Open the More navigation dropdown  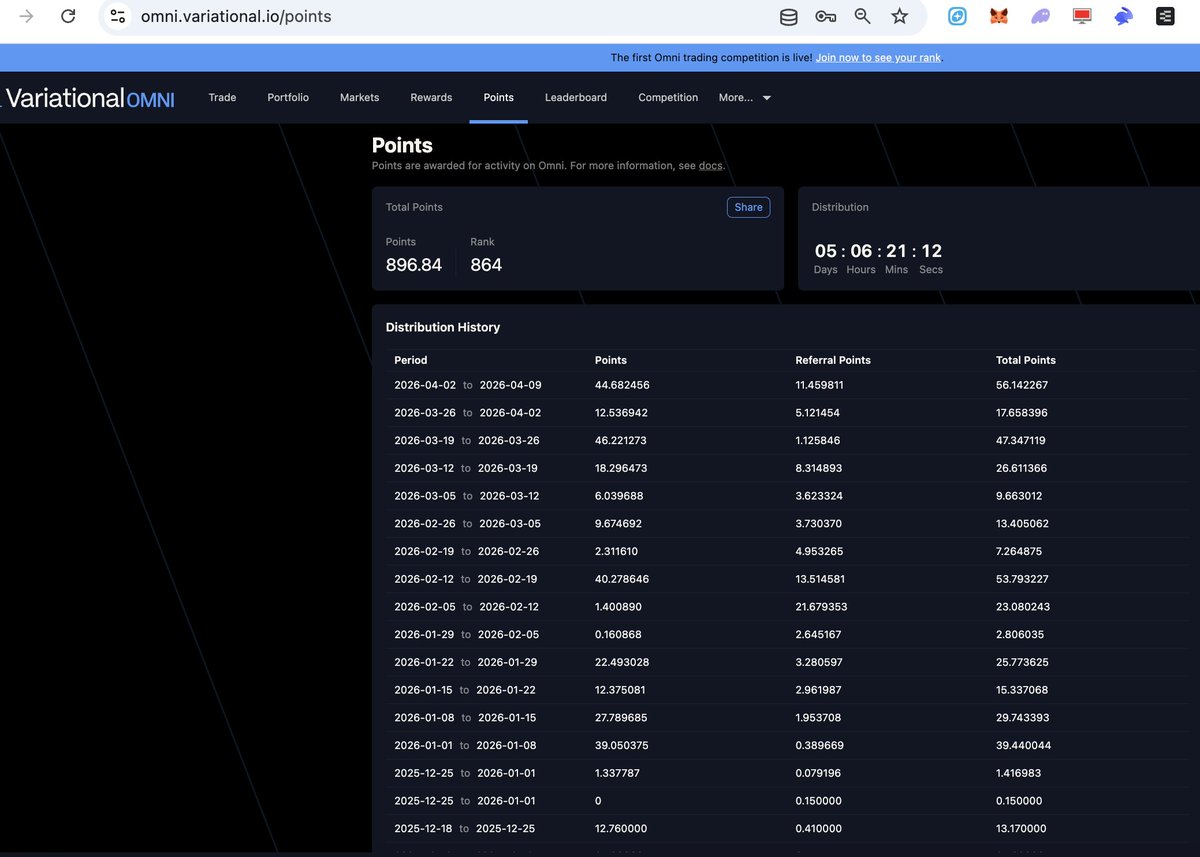tap(744, 97)
